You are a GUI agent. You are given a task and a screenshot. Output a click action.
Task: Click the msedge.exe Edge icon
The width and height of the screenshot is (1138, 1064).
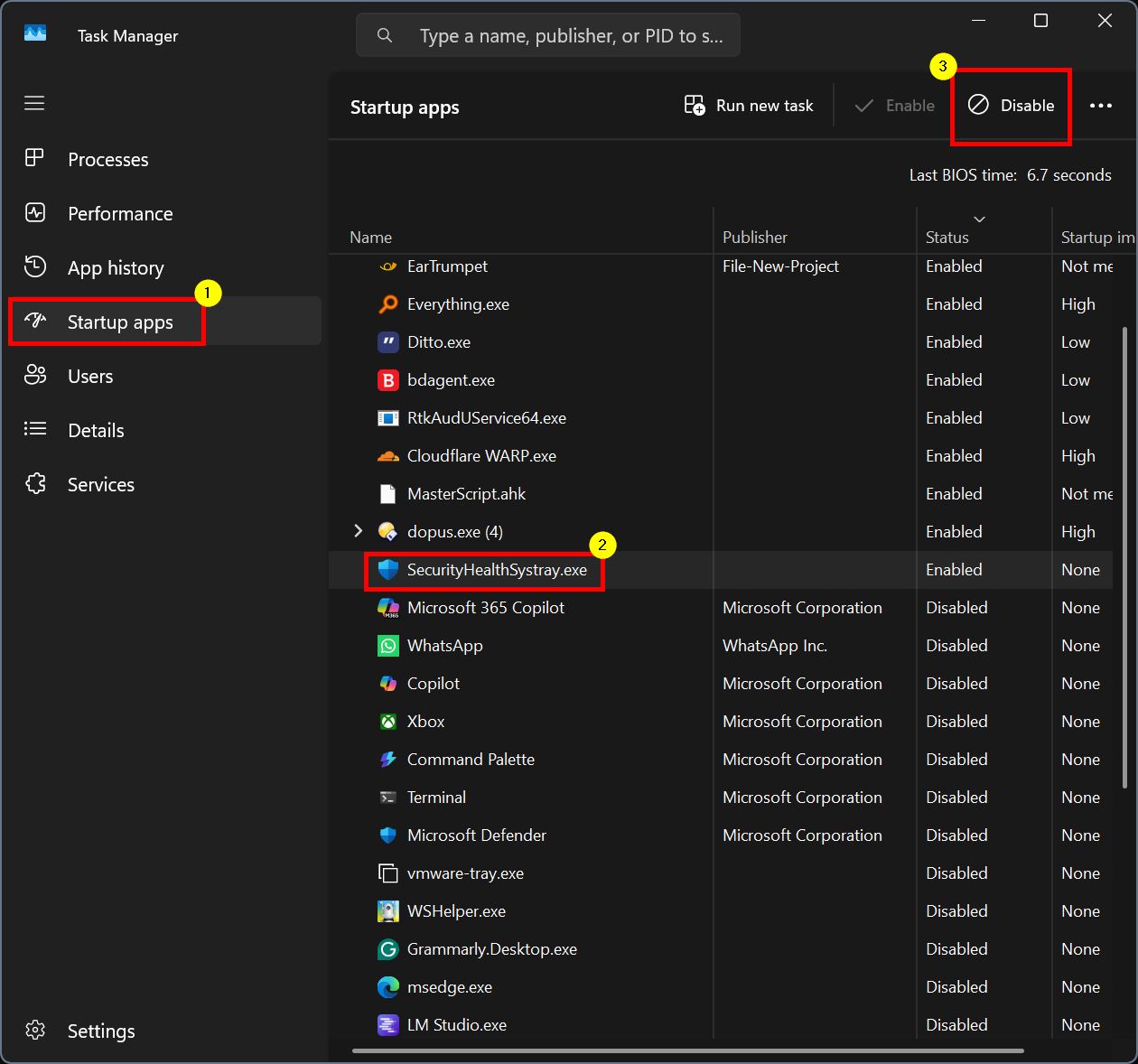coord(388,987)
